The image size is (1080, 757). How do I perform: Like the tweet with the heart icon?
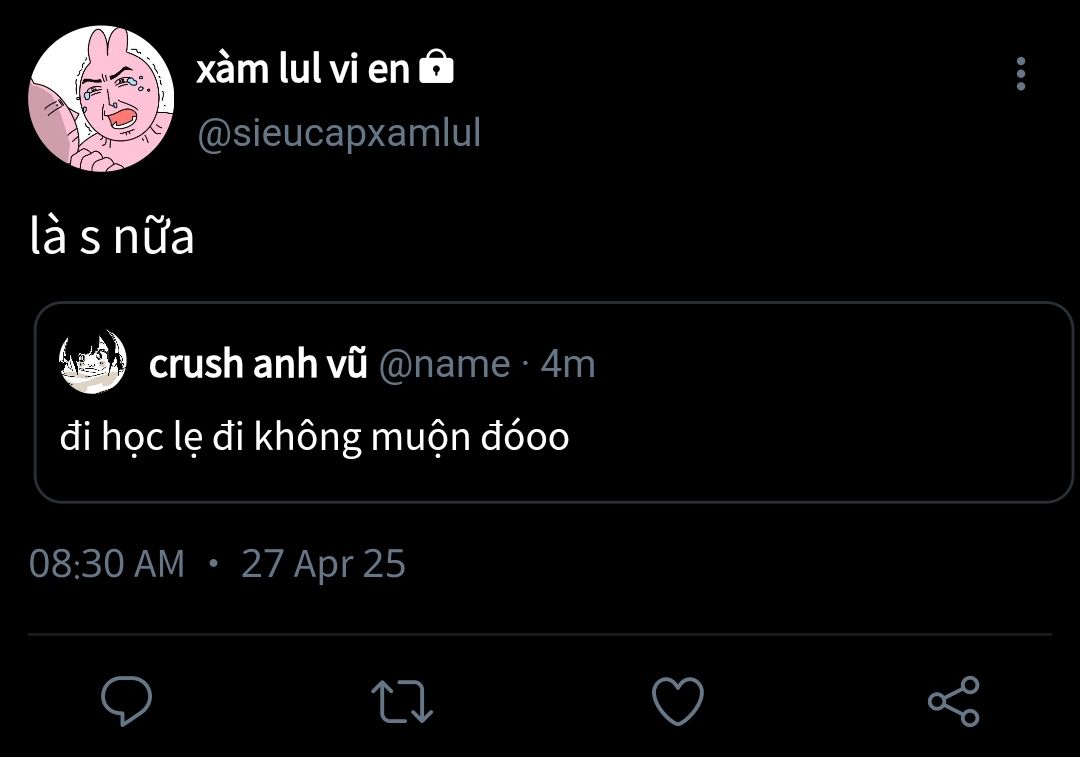pos(677,700)
